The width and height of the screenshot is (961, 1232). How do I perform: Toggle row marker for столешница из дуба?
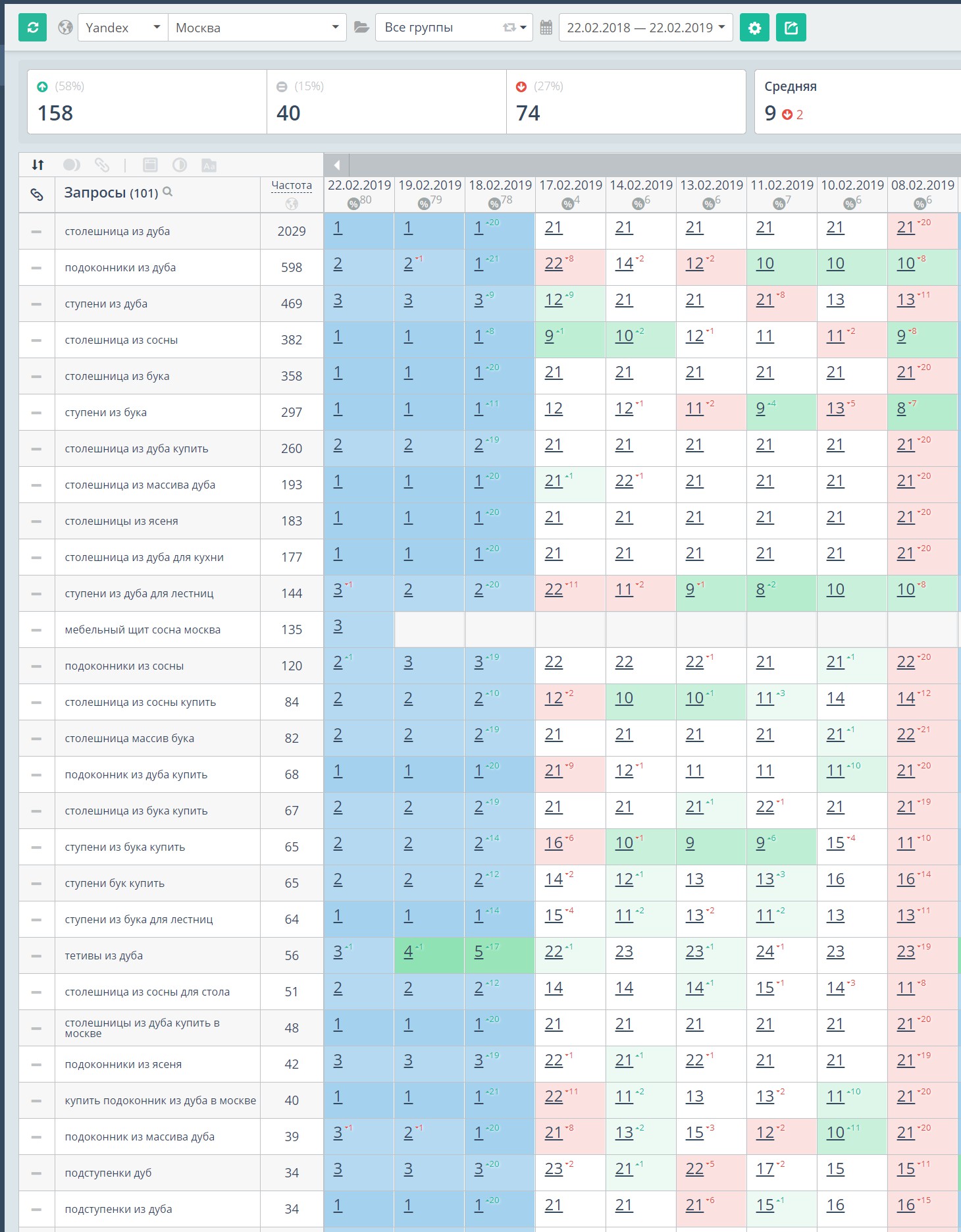coord(36,232)
